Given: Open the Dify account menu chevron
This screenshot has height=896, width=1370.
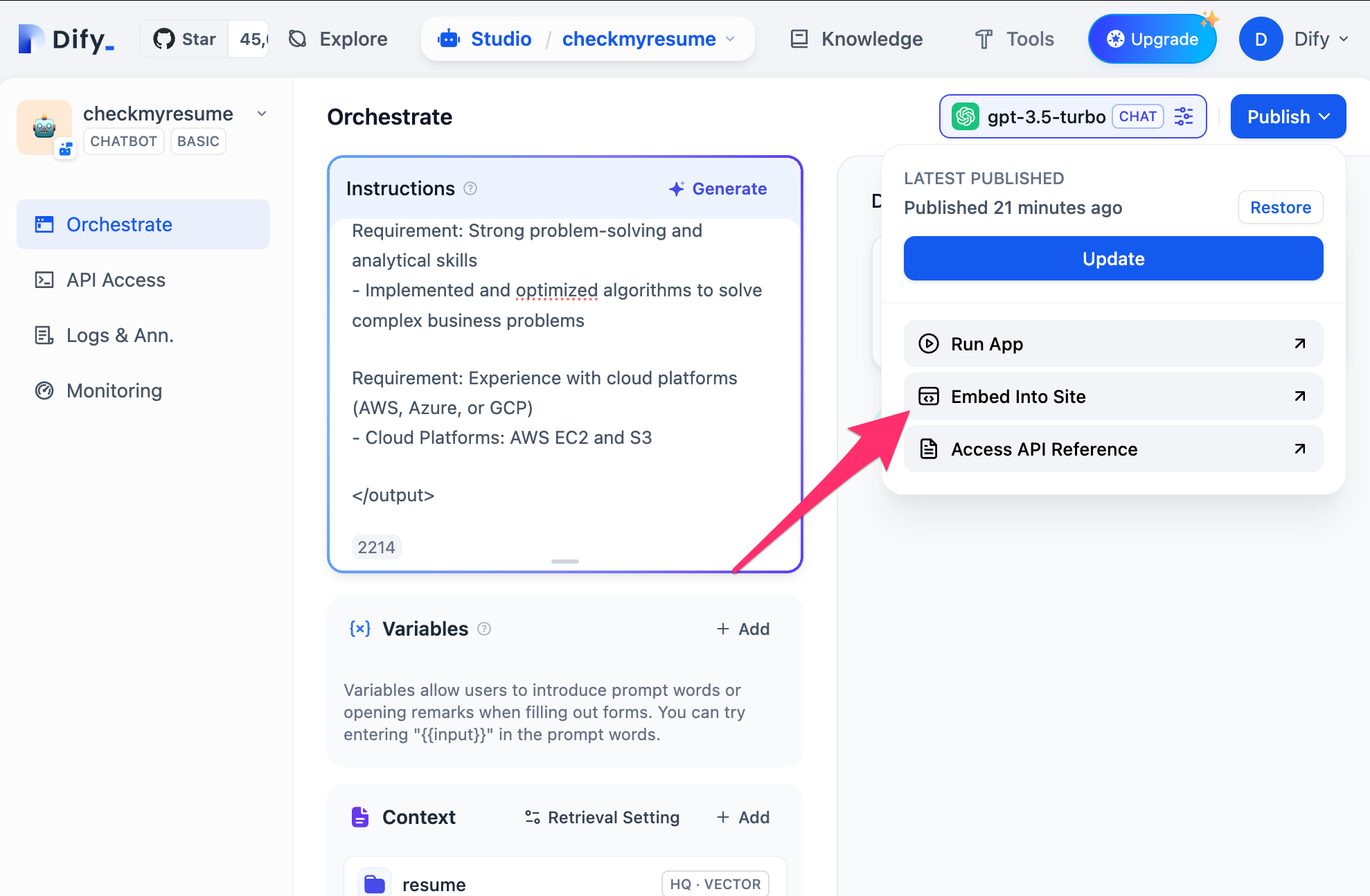Looking at the screenshot, I should [x=1344, y=39].
